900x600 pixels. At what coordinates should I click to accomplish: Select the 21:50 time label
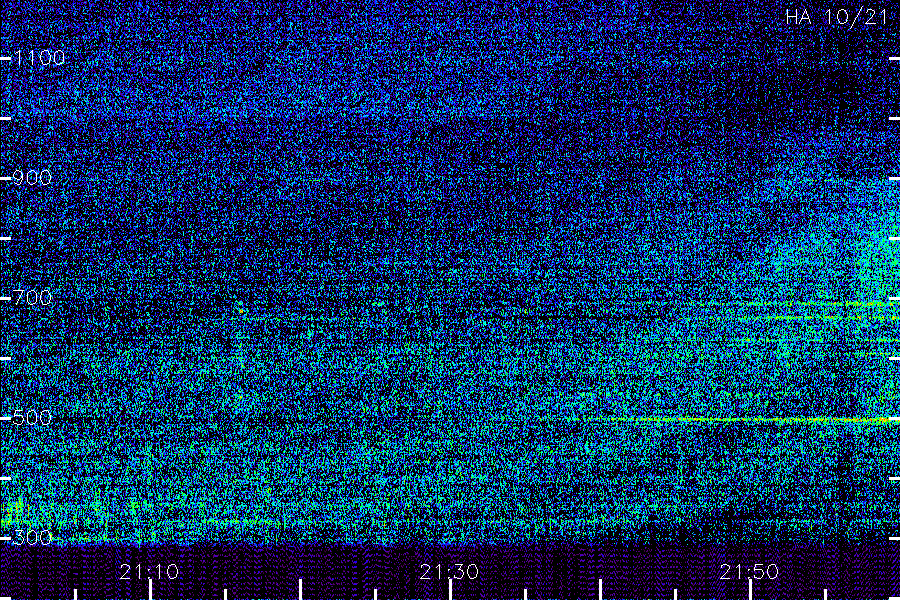(x=749, y=571)
